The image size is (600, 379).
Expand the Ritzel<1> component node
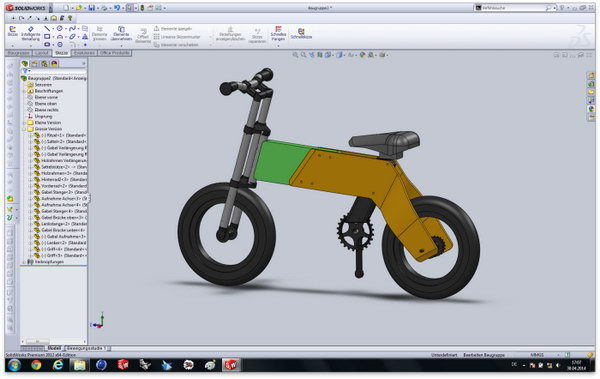pos(31,136)
